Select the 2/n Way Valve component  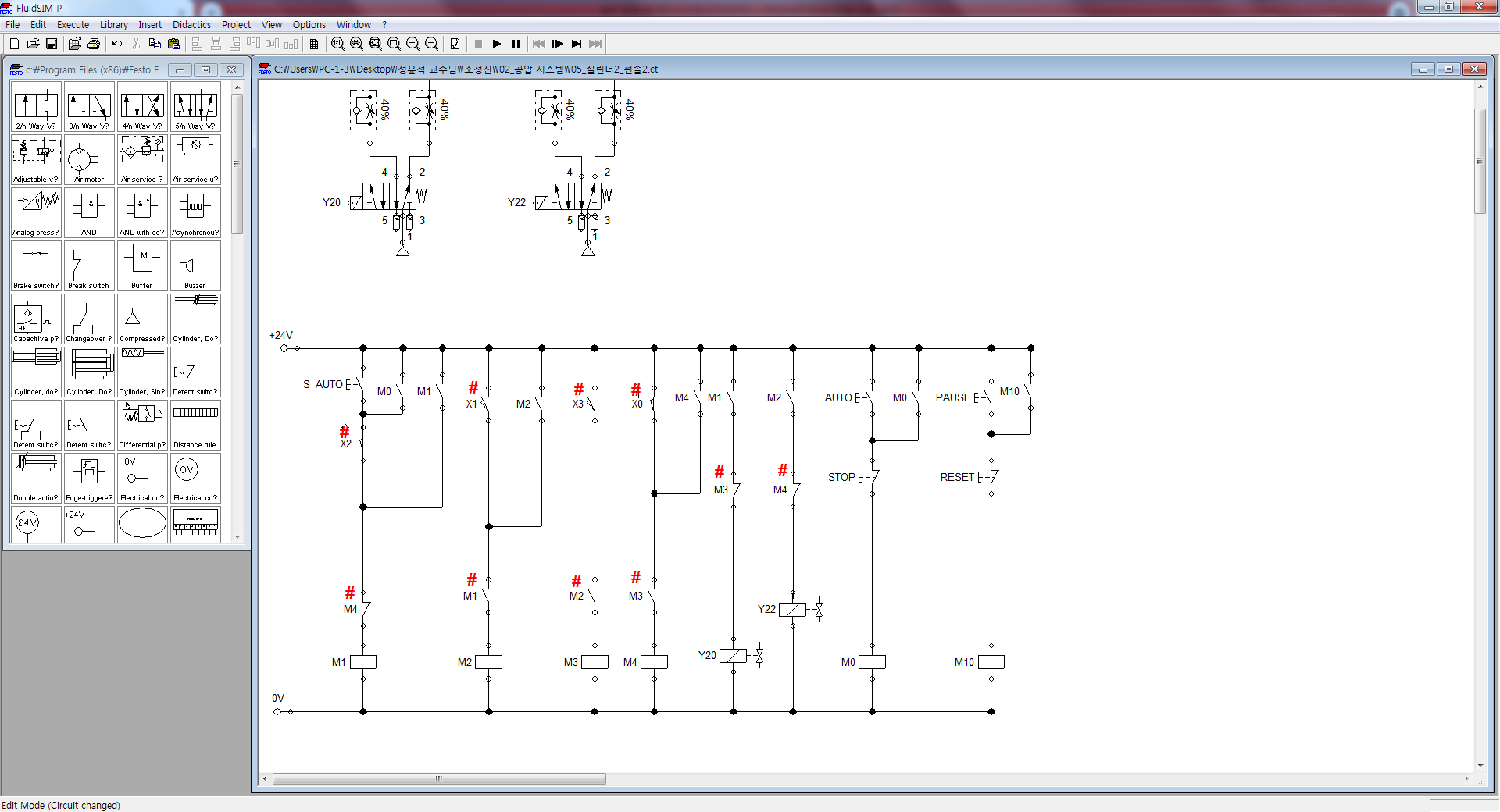point(36,106)
